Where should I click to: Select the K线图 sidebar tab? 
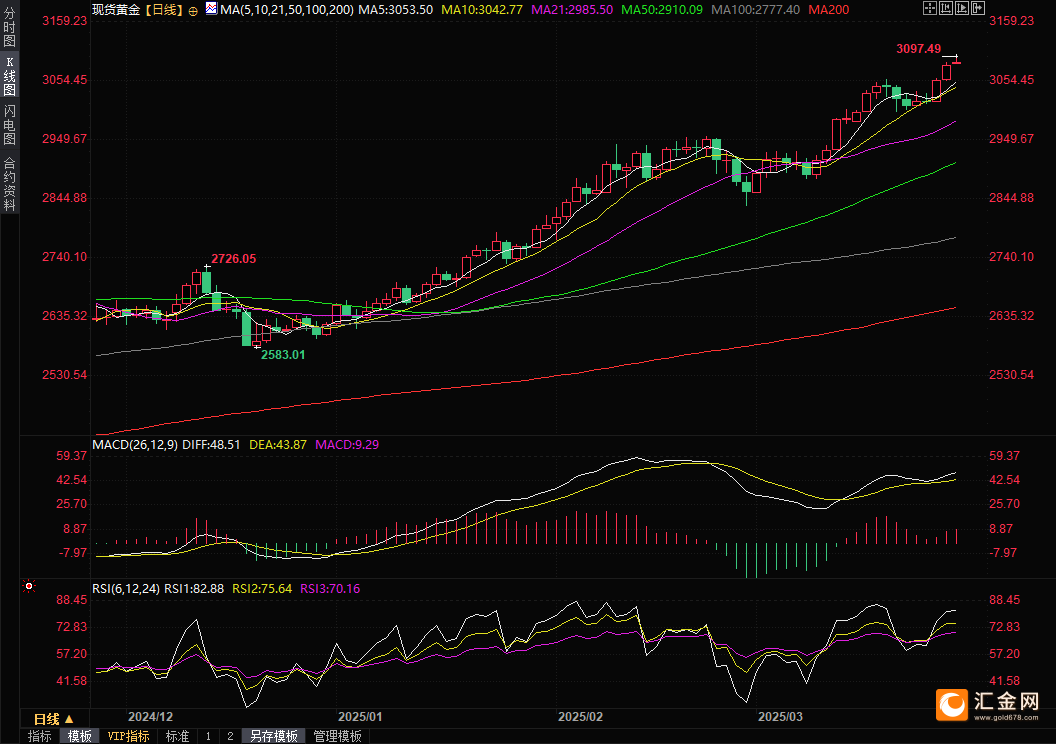(9, 76)
